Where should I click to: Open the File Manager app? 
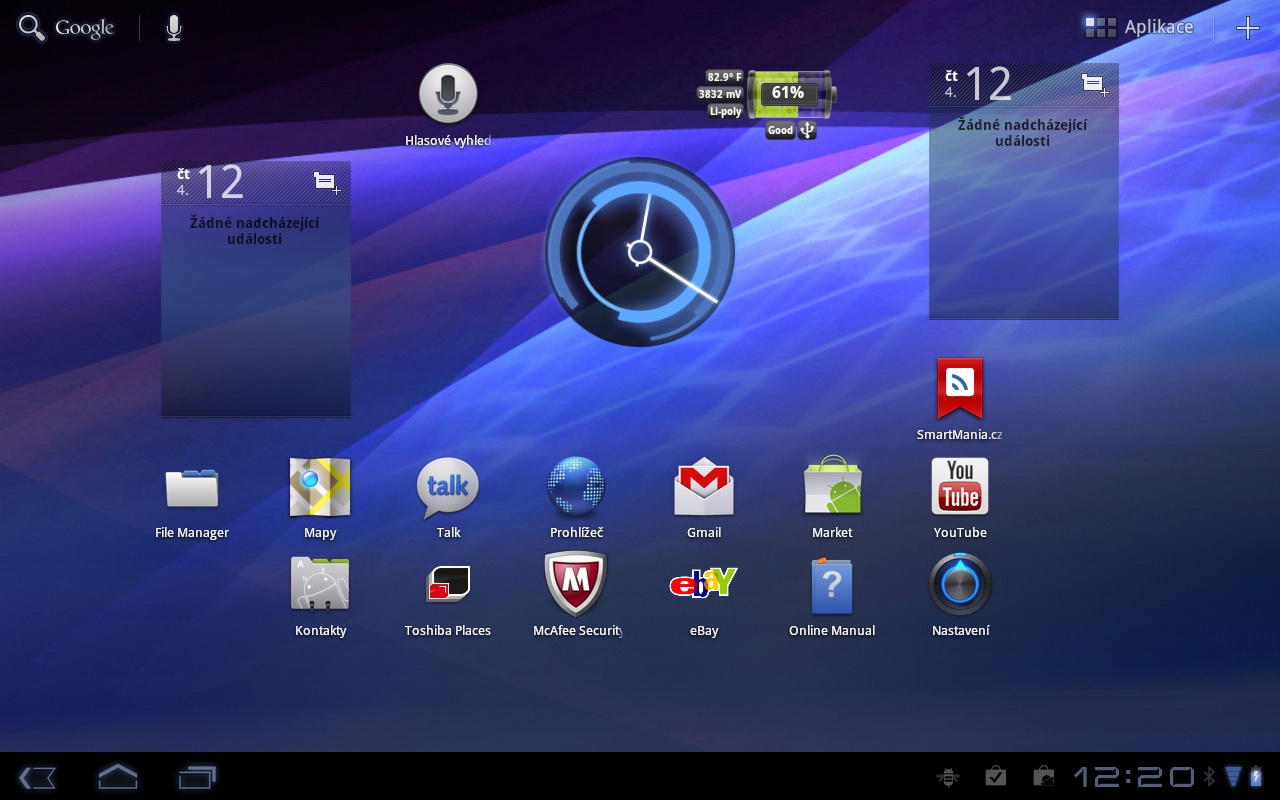(192, 499)
